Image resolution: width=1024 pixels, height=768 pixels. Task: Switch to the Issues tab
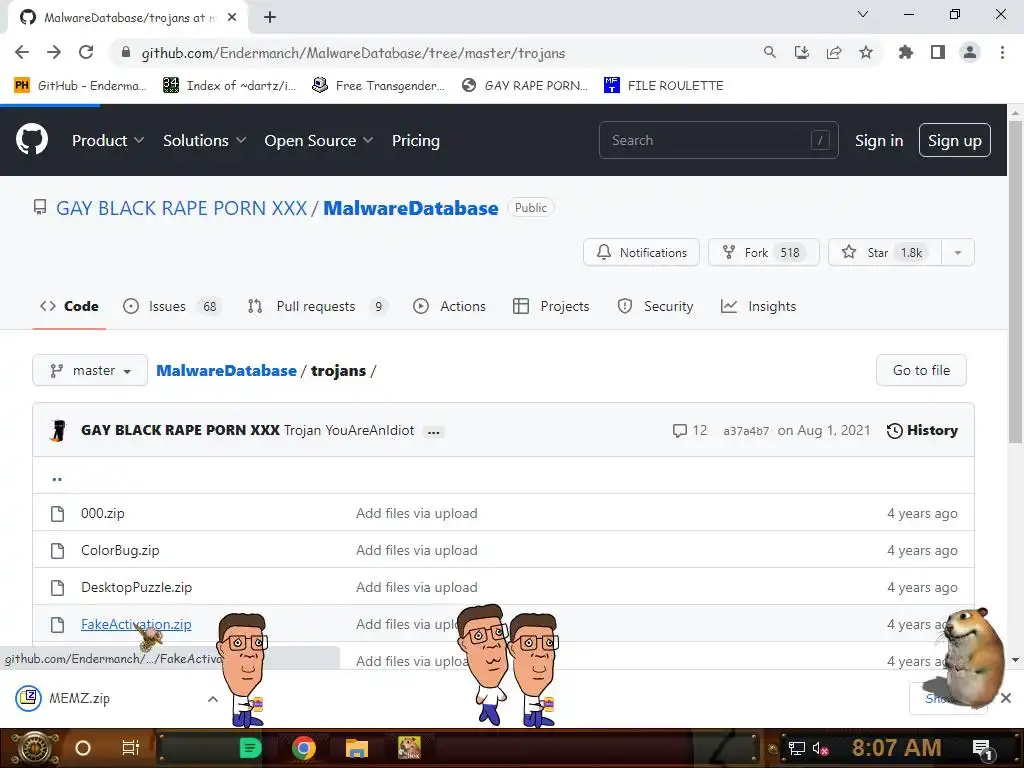(x=172, y=306)
